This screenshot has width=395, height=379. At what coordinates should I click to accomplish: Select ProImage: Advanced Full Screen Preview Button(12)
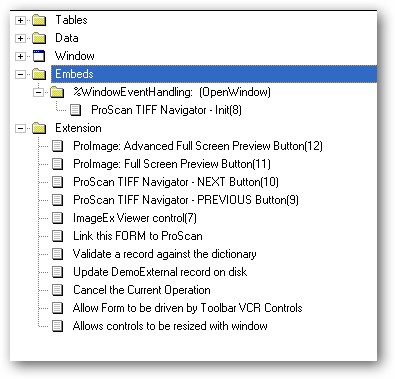(198, 146)
